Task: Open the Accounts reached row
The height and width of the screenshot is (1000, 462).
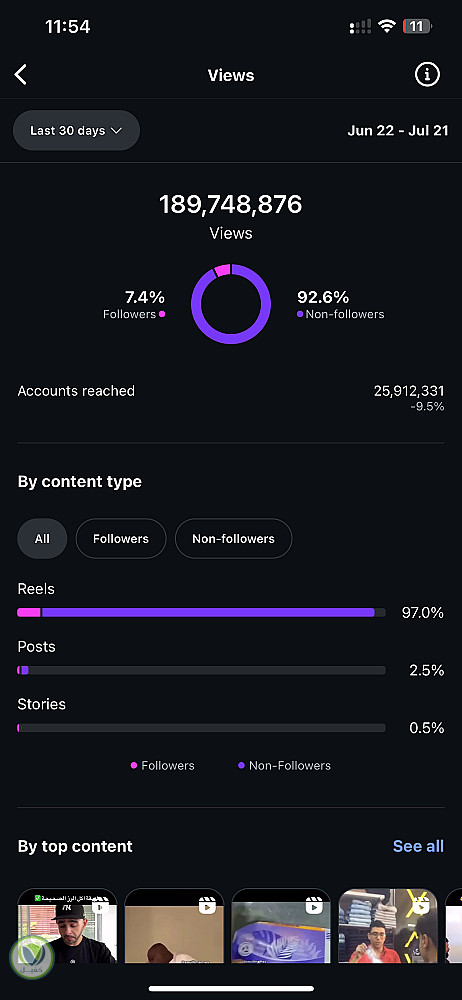Action: (x=231, y=397)
